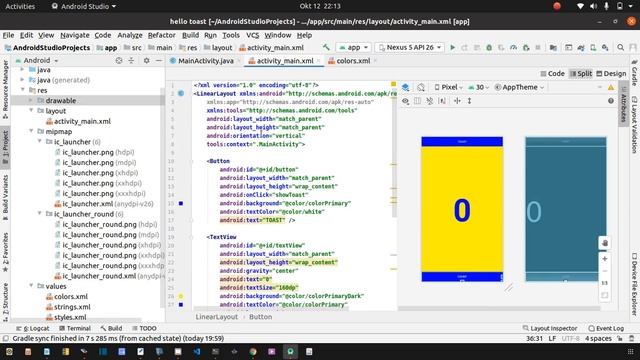The height and width of the screenshot is (360, 640).
Task: Open Ubuntu Activities overview
Action: [20, 6]
